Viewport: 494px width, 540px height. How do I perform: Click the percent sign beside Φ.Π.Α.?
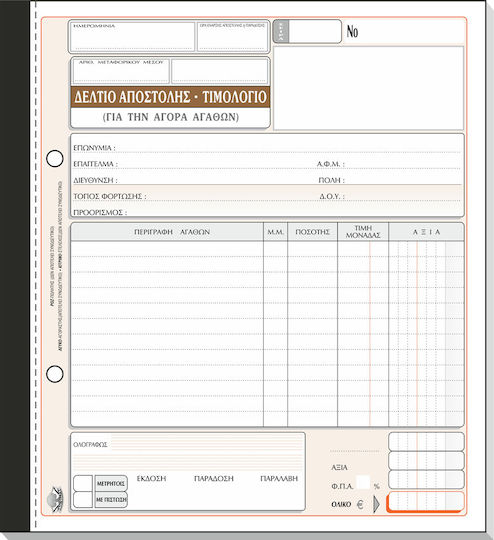377,486
